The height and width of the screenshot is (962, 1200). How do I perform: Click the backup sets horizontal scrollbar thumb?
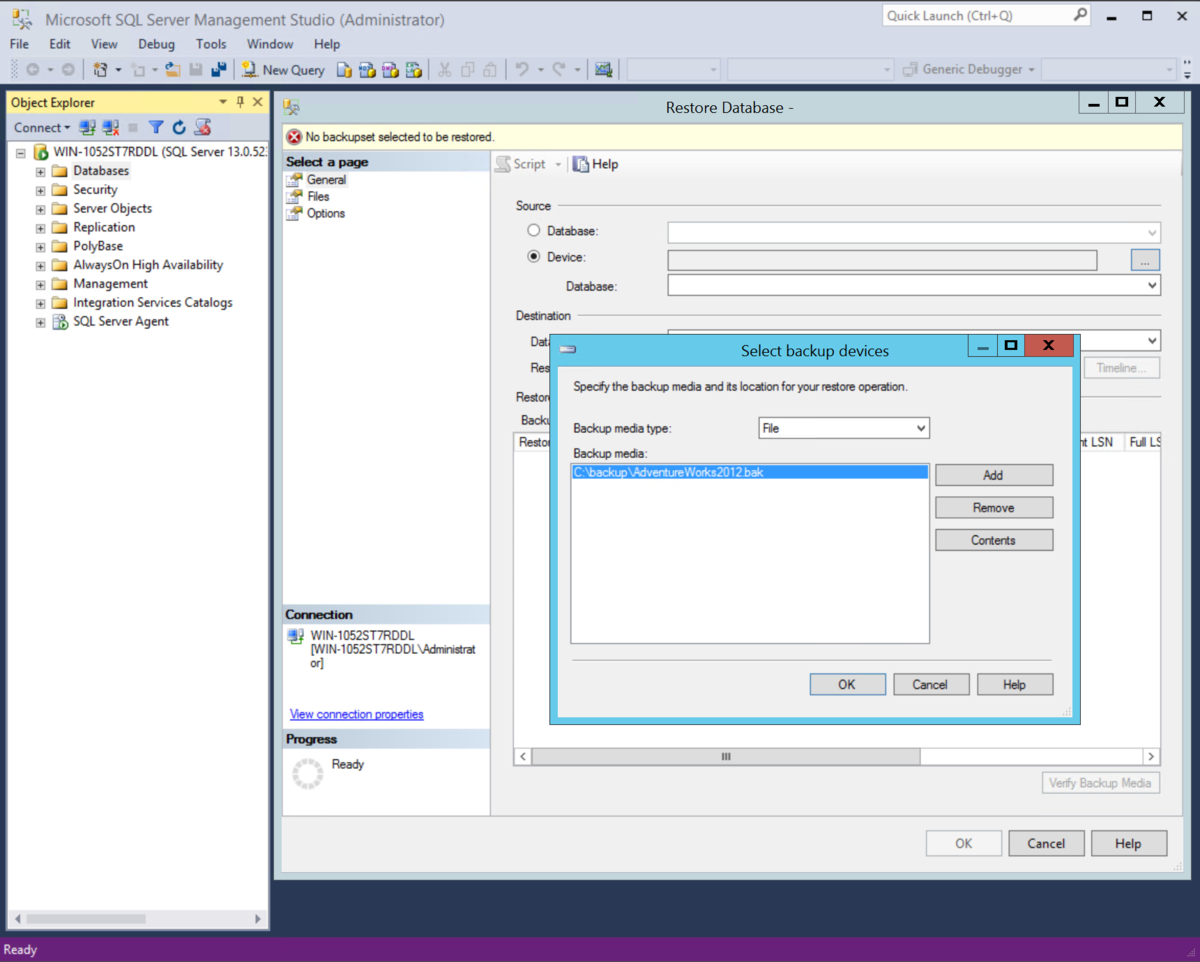[x=726, y=757]
